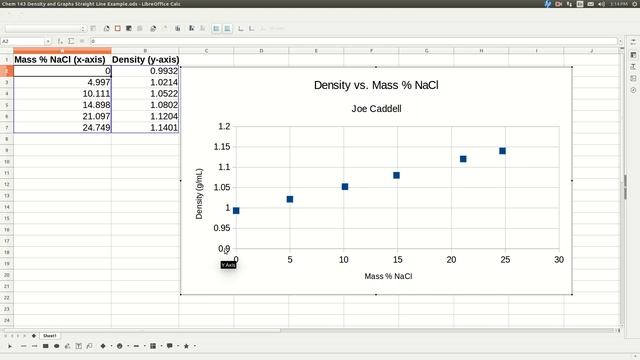Click the Chart Wall icon
The width and height of the screenshot is (640, 360).
tap(129, 28)
